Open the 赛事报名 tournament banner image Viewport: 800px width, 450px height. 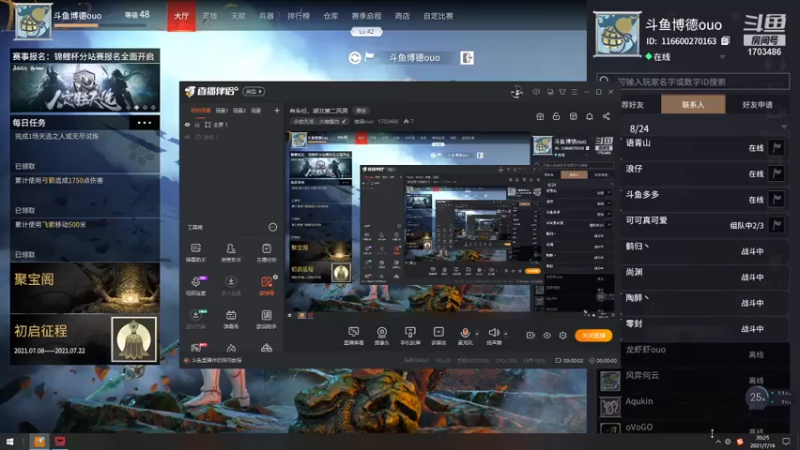coord(85,88)
